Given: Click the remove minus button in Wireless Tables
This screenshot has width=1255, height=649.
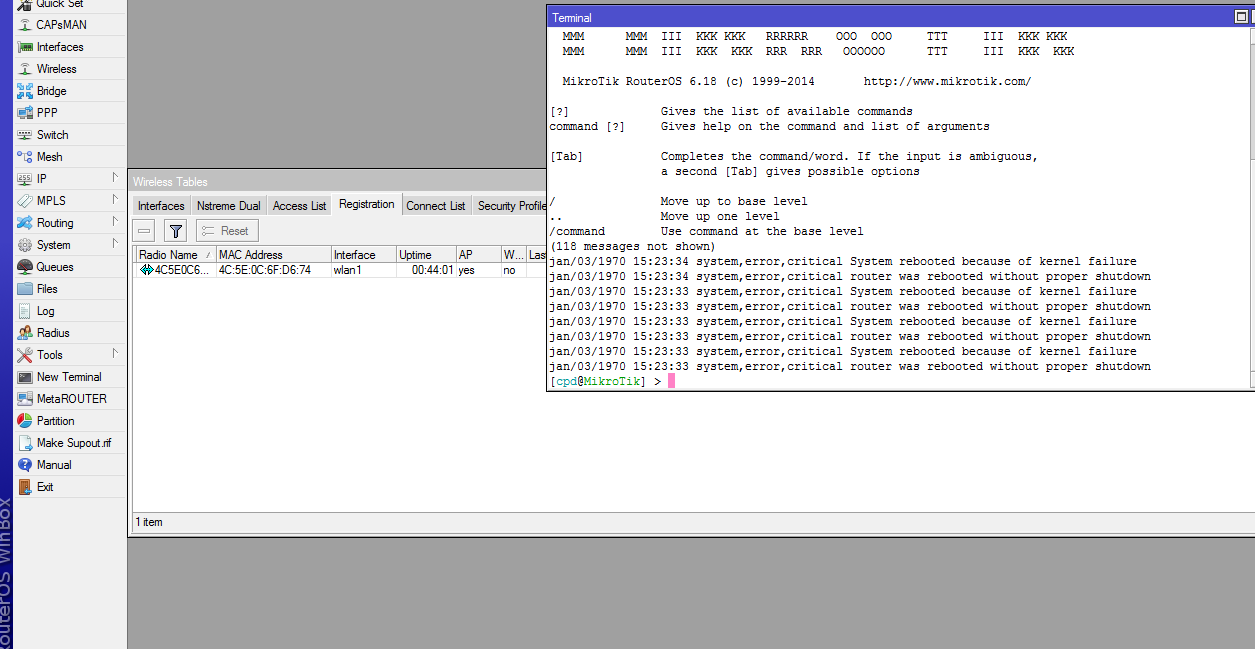Looking at the screenshot, I should click(x=144, y=231).
